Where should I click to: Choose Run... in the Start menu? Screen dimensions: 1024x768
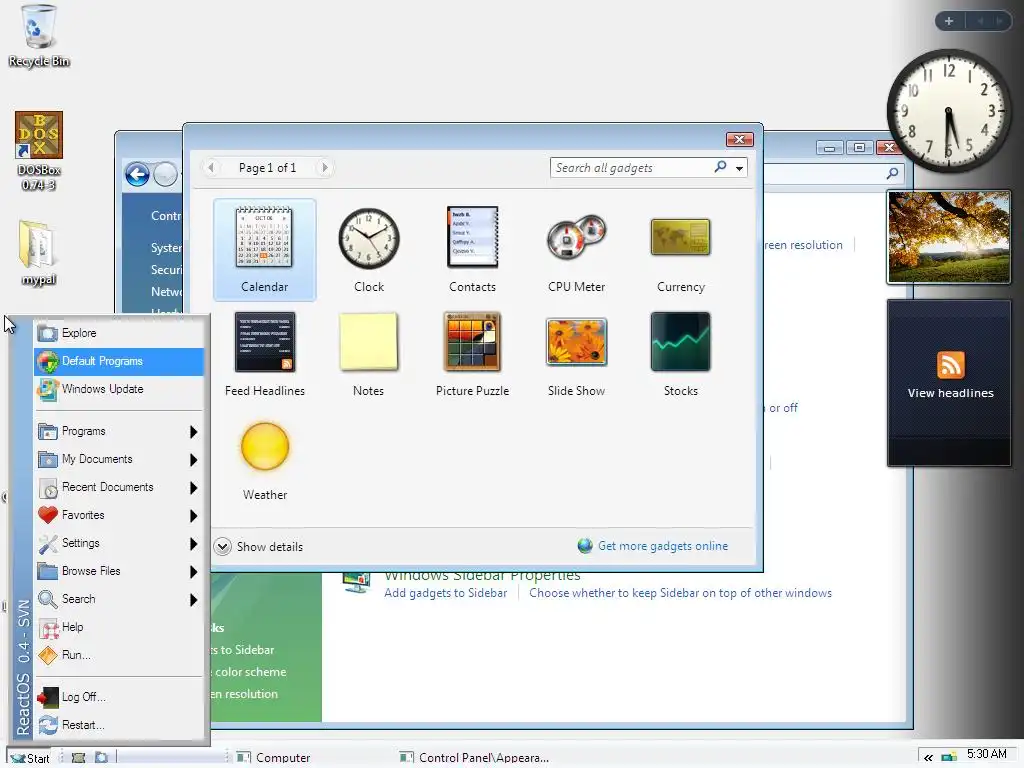[x=119, y=656]
